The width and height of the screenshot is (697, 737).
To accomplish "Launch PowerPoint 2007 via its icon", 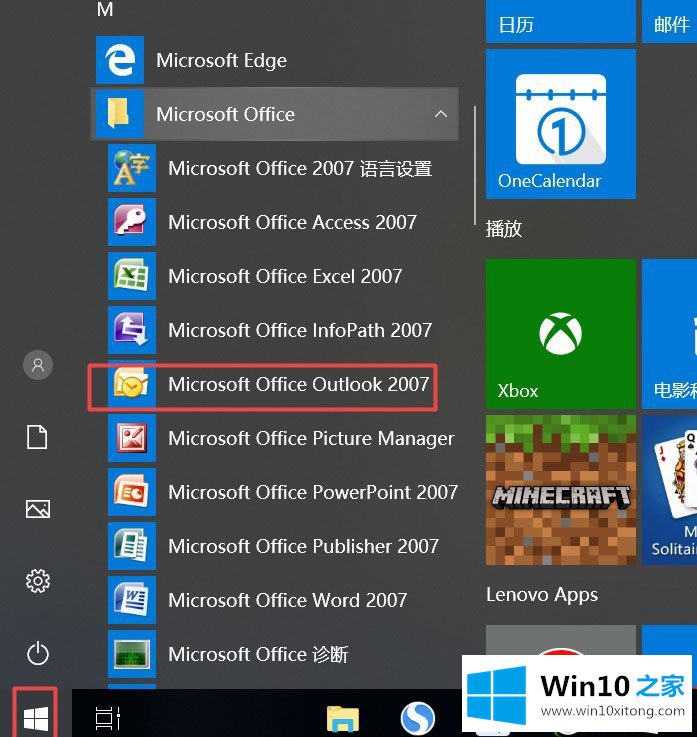I will 132,492.
